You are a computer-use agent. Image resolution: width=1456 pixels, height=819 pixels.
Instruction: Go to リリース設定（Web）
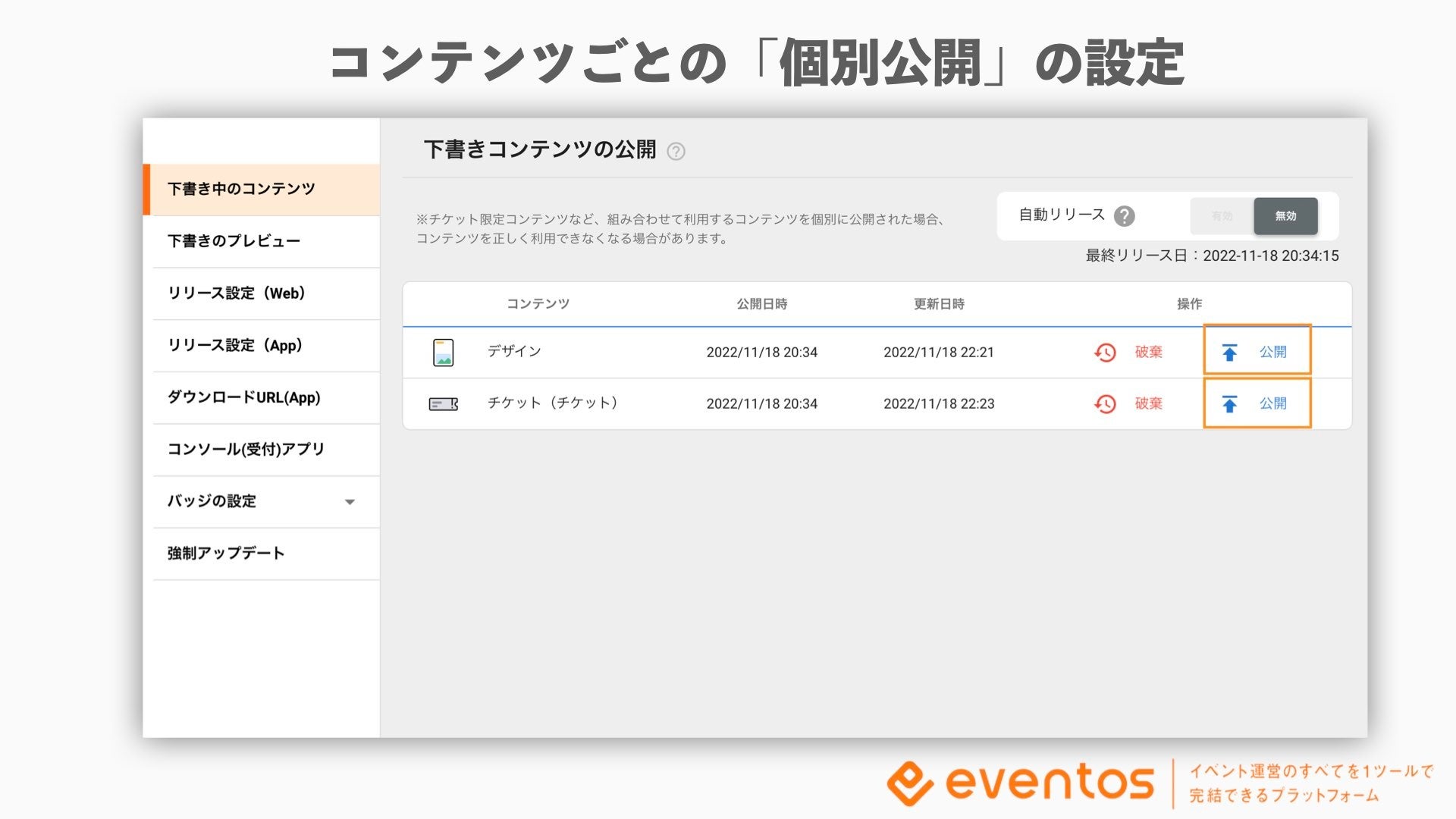pyautogui.click(x=236, y=293)
